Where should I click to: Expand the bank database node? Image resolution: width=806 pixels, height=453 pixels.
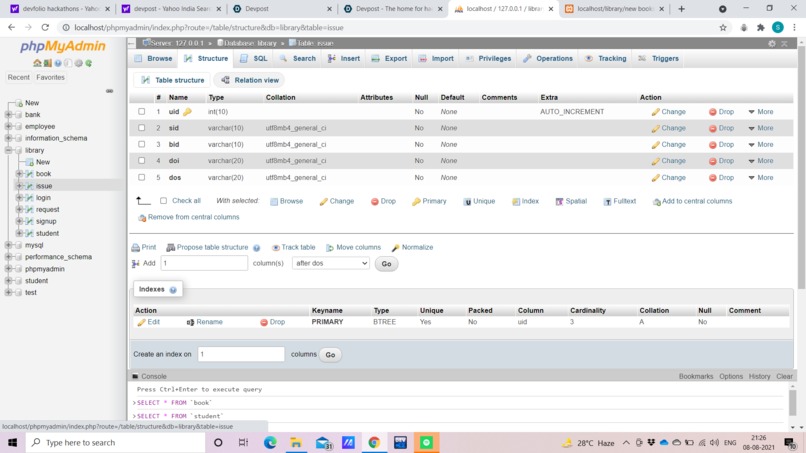click(8, 115)
